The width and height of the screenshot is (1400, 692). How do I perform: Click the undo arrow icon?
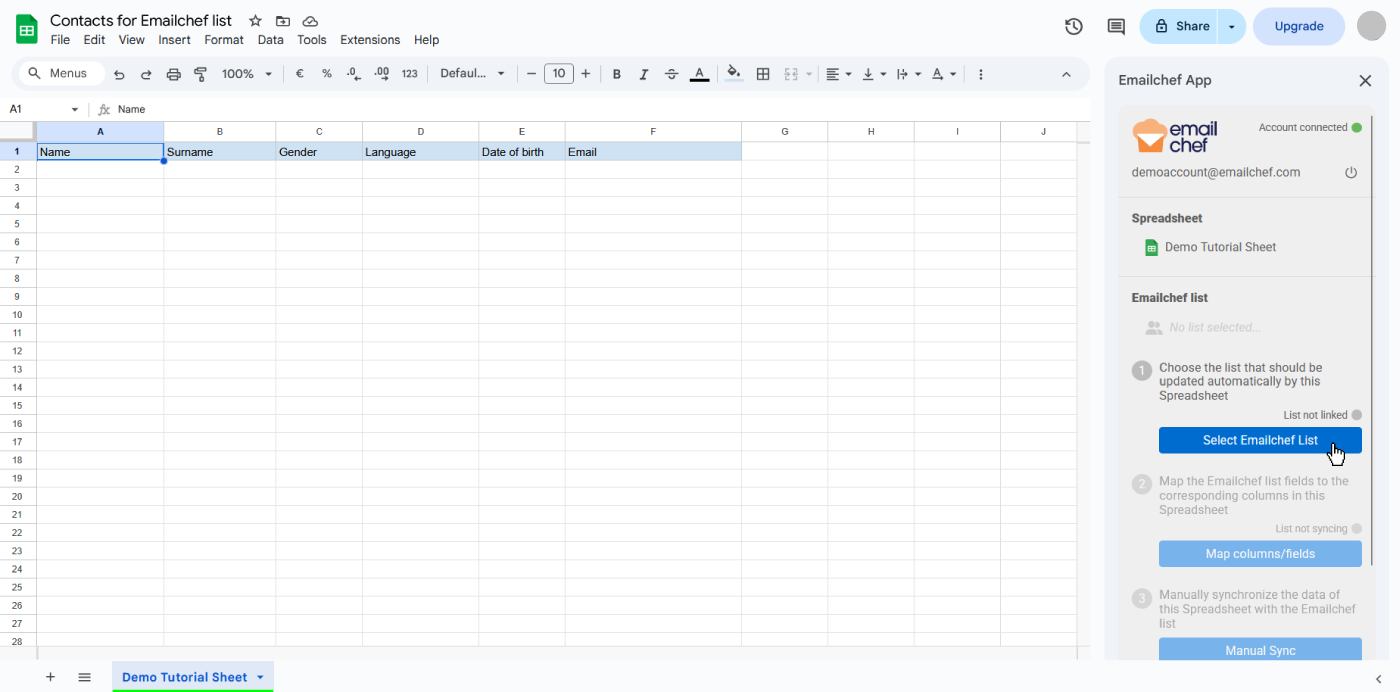119,74
